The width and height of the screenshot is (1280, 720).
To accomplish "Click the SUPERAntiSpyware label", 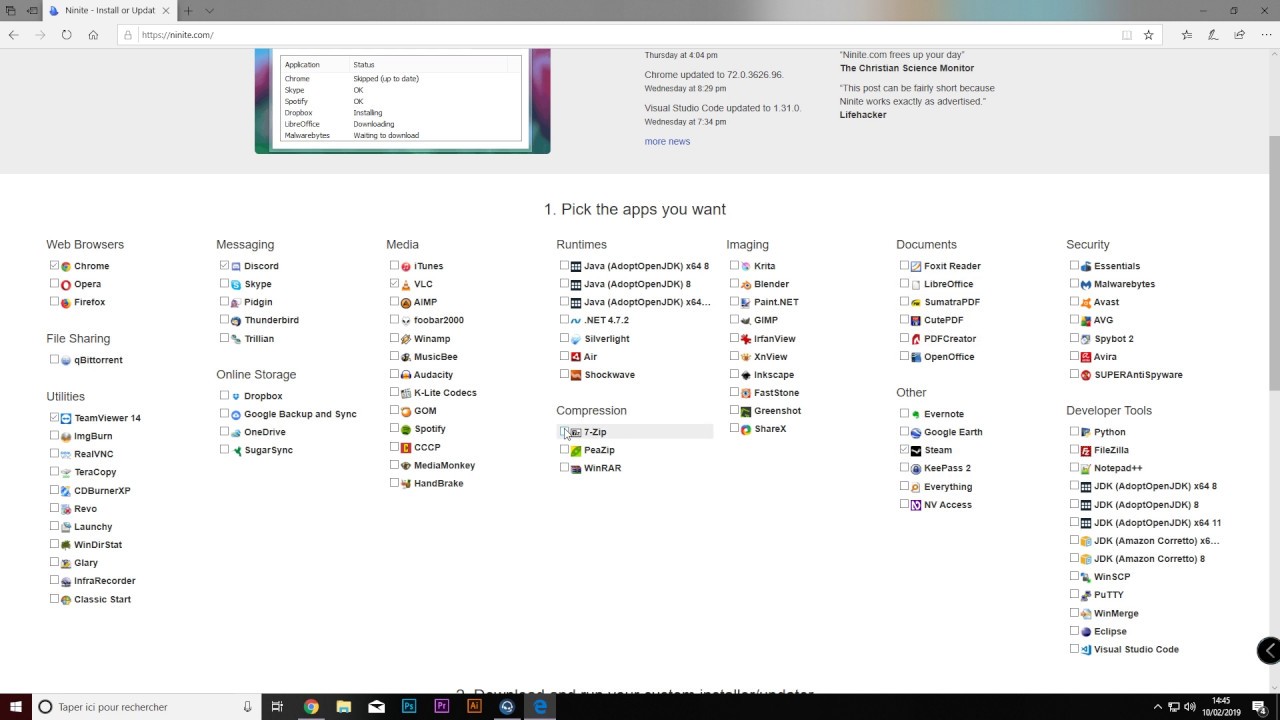I will [1138, 375].
